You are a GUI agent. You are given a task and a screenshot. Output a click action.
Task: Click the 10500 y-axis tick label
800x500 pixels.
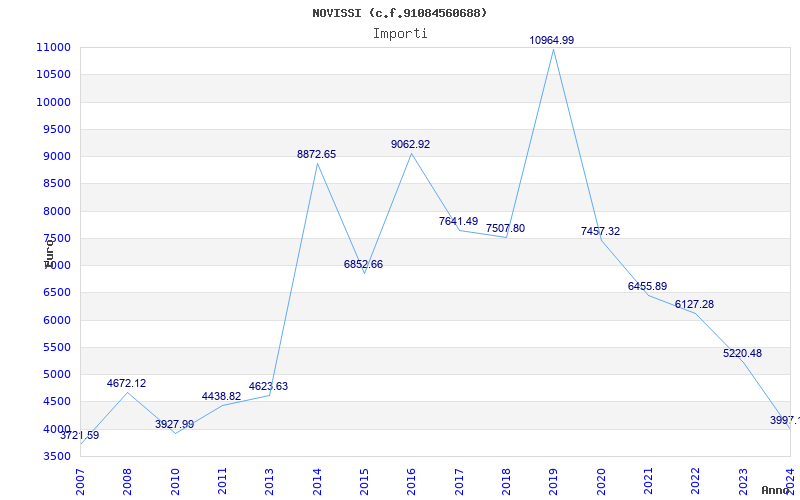point(53,74)
